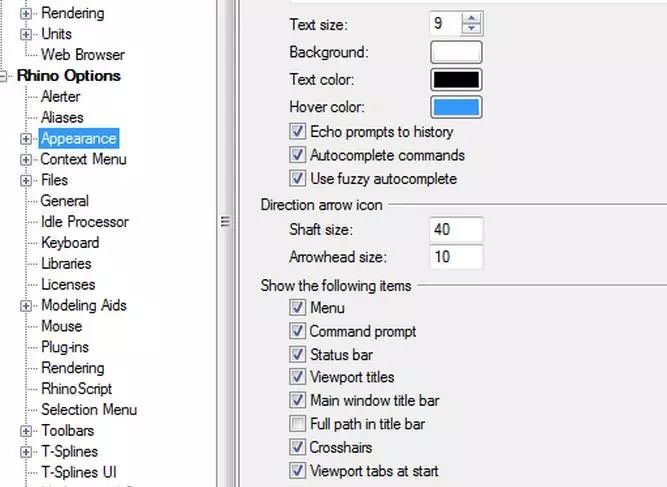This screenshot has height=487, width=667.
Task: Expand the T-Splines tree node
Action: click(x=26, y=452)
